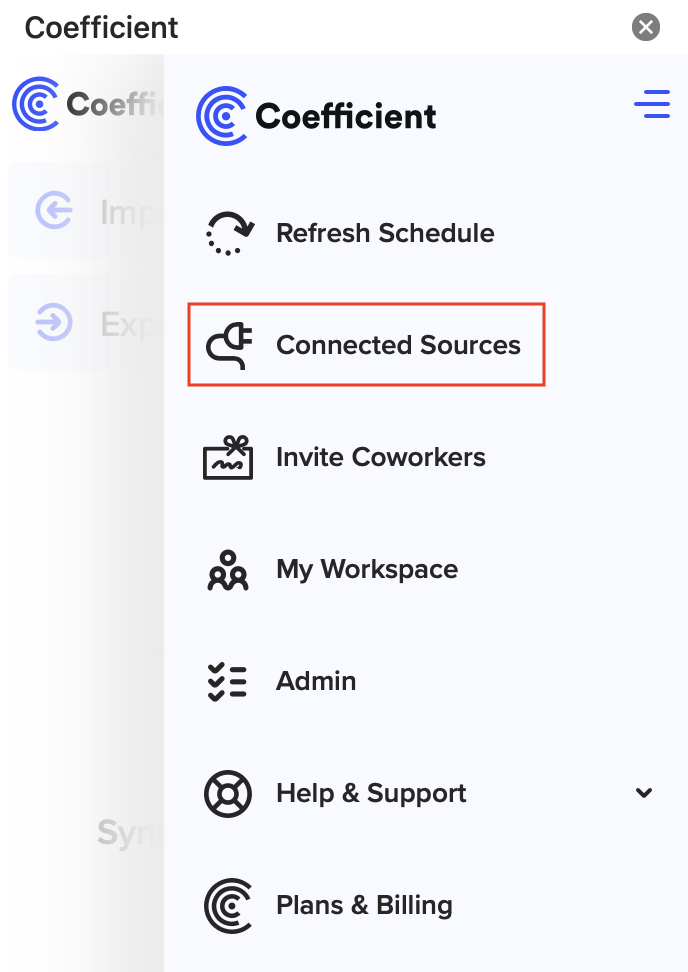Screen dimensions: 688x972
Task: Click the Plans & Billing logo icon
Action: (228, 906)
